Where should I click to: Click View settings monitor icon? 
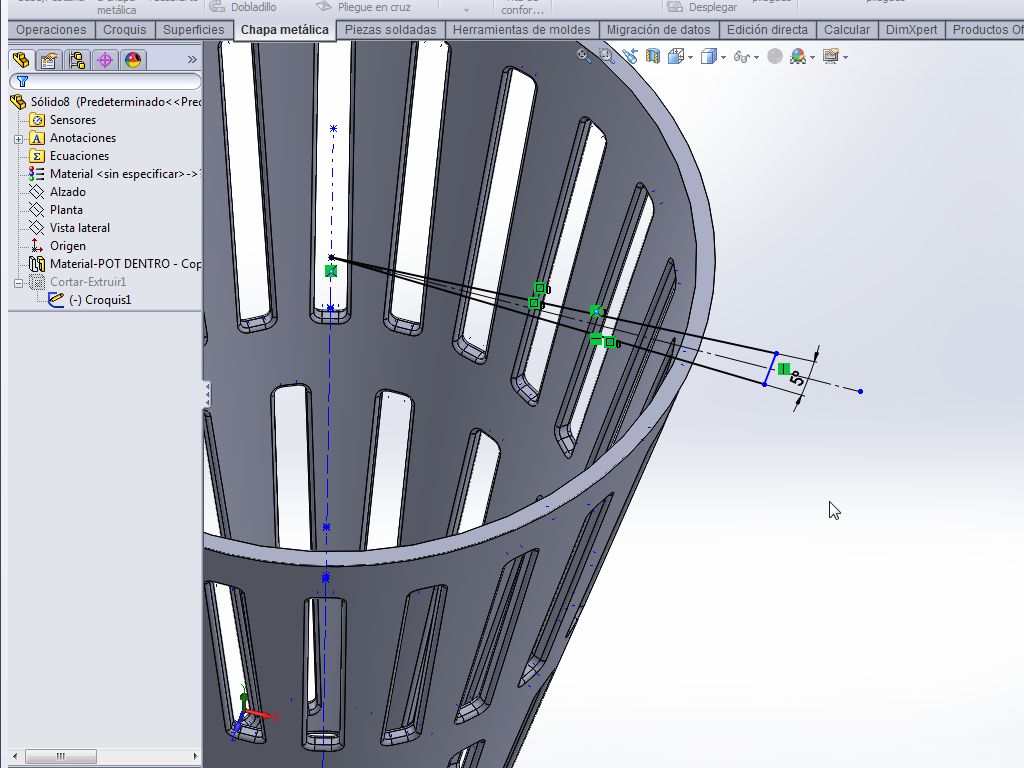click(830, 56)
